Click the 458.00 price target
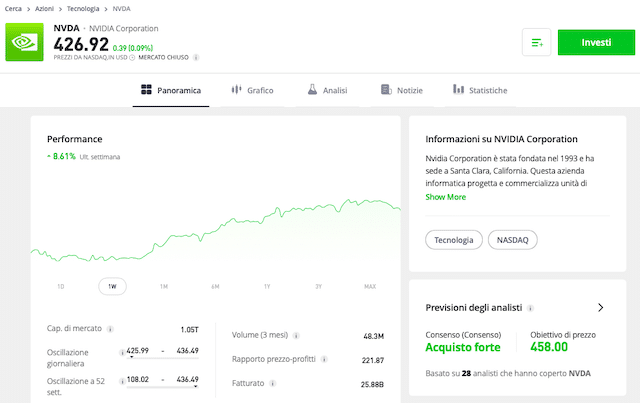 549,347
